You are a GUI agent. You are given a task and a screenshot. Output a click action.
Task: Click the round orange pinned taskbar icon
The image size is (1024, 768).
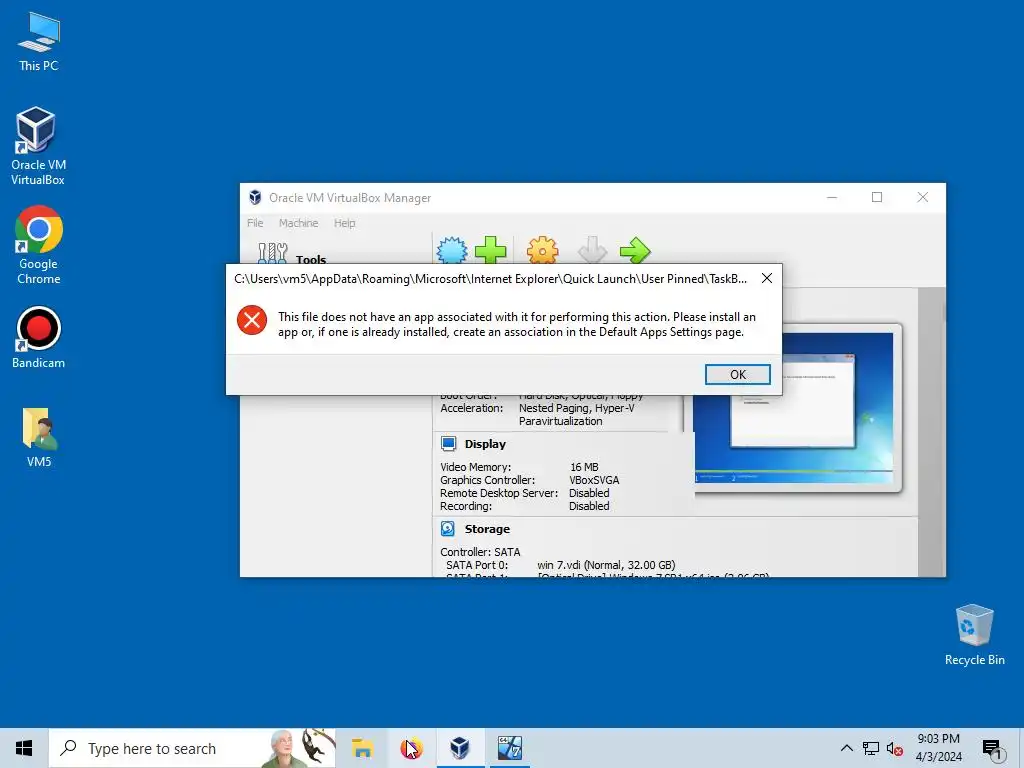(411, 748)
